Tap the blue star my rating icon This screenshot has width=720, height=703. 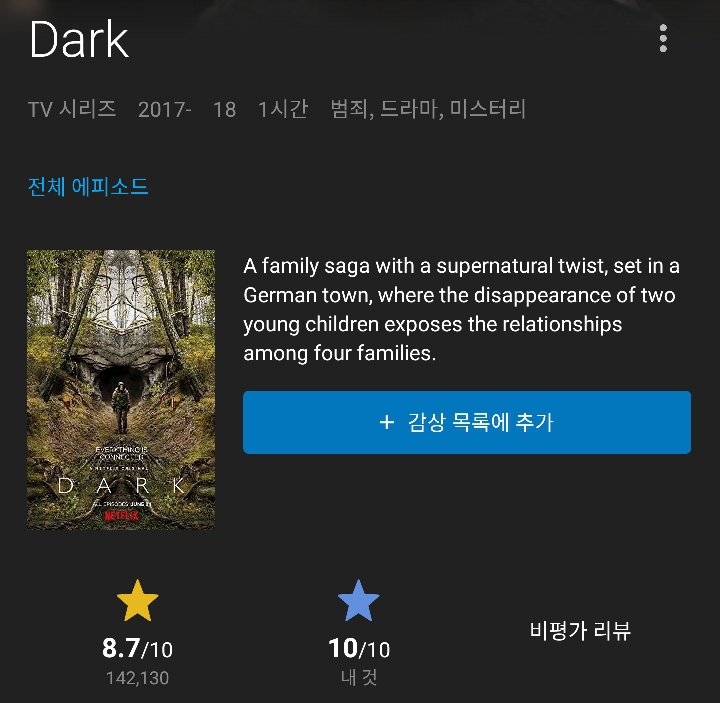[358, 601]
